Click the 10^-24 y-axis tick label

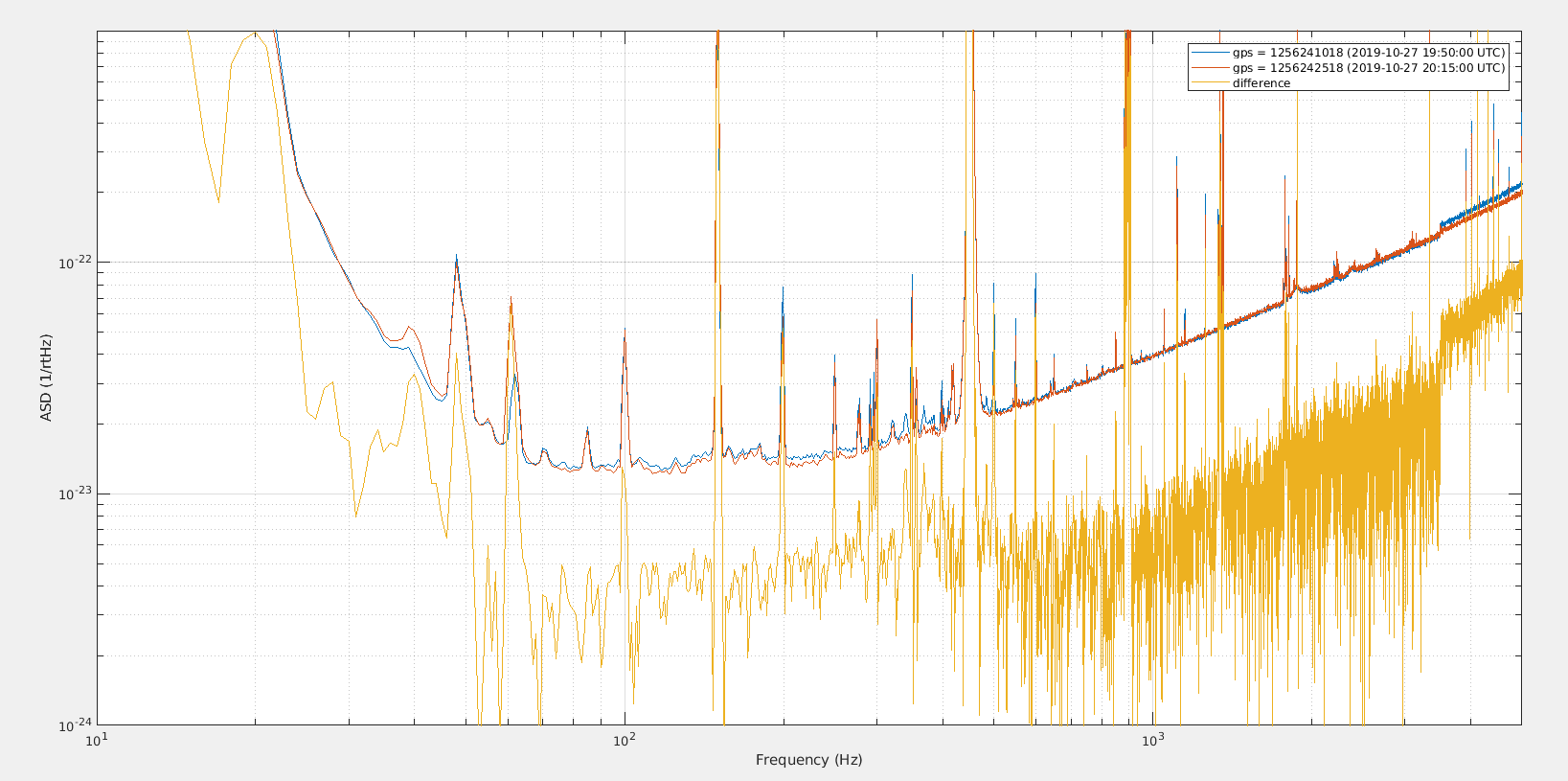pos(75,724)
